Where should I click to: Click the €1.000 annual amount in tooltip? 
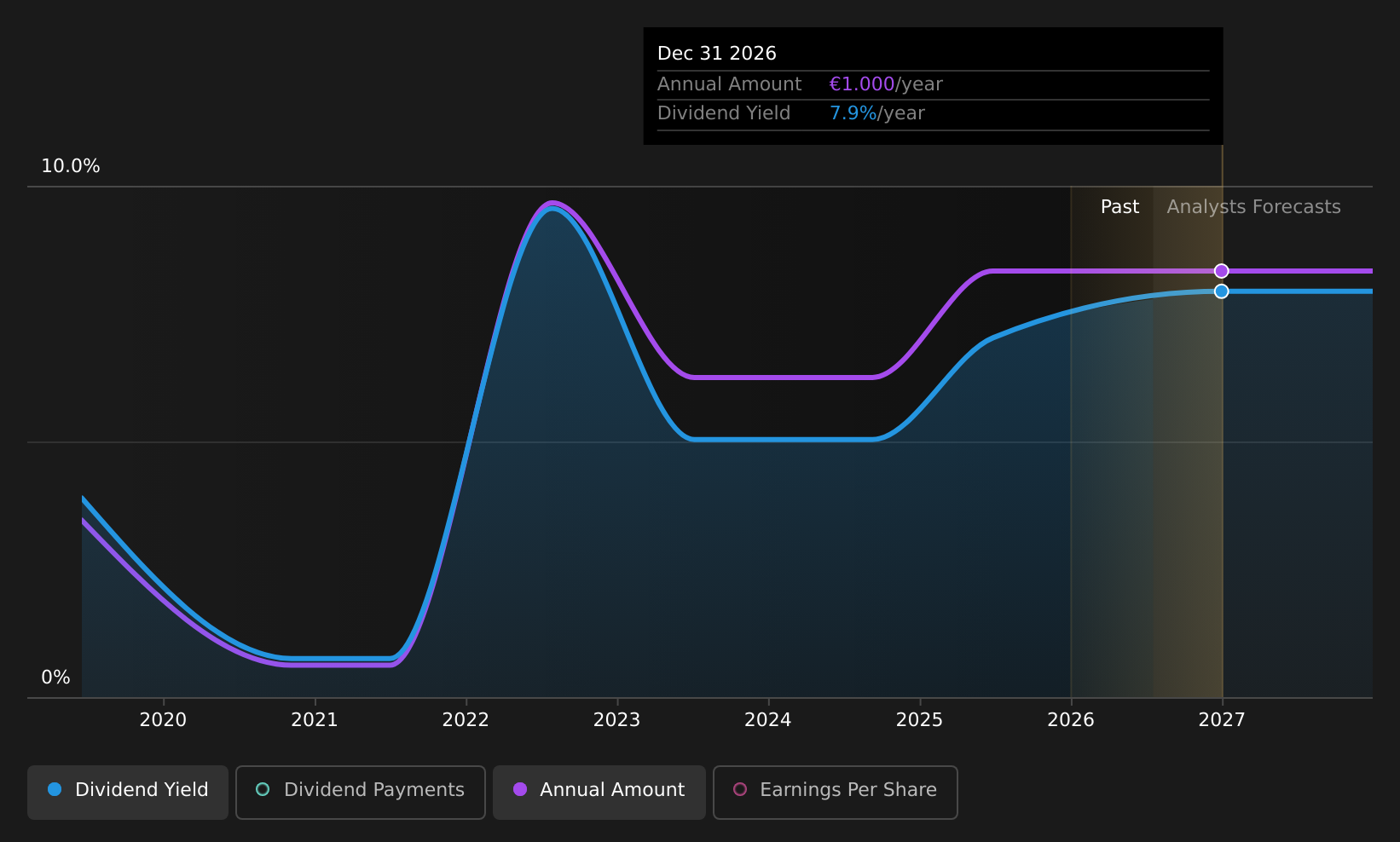click(861, 84)
